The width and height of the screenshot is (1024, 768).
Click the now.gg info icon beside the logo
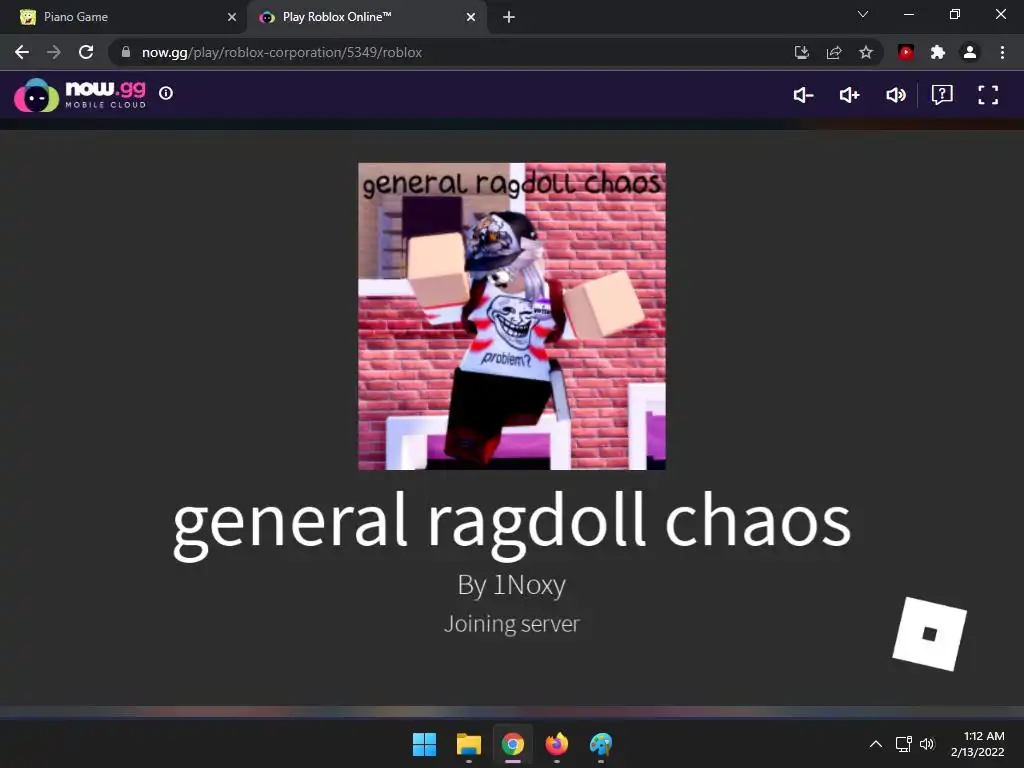point(166,93)
